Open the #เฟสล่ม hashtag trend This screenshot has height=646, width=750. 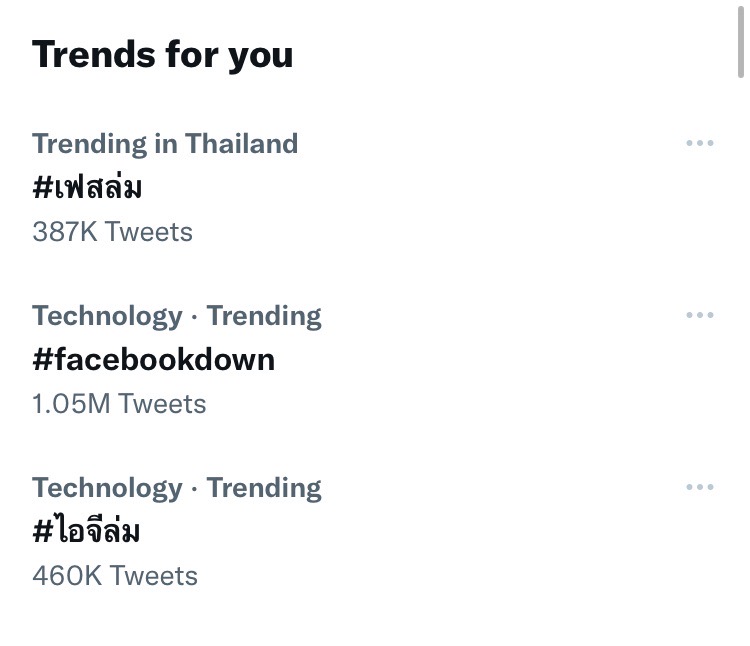coord(87,187)
